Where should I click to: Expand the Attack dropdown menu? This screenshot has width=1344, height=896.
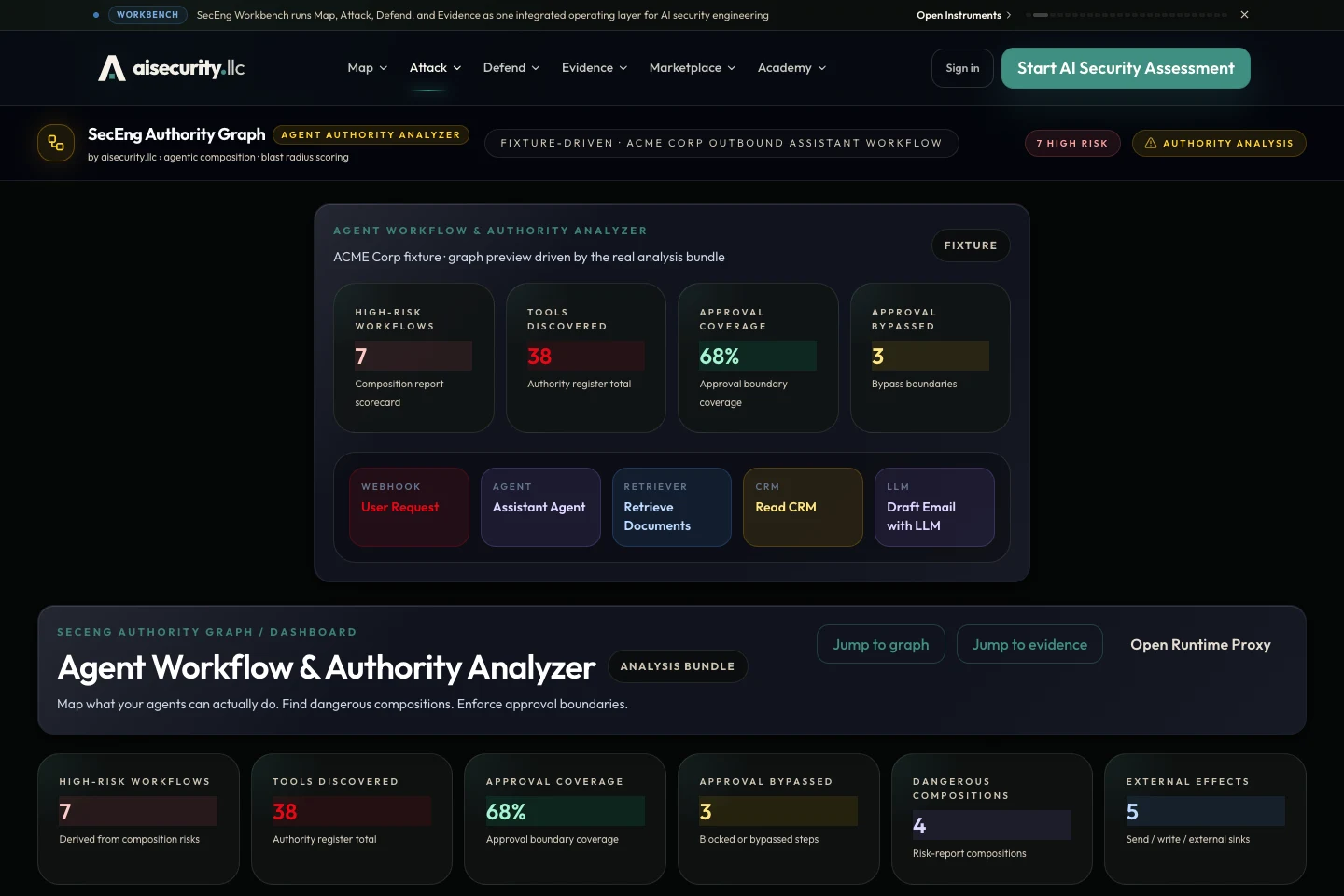(435, 68)
